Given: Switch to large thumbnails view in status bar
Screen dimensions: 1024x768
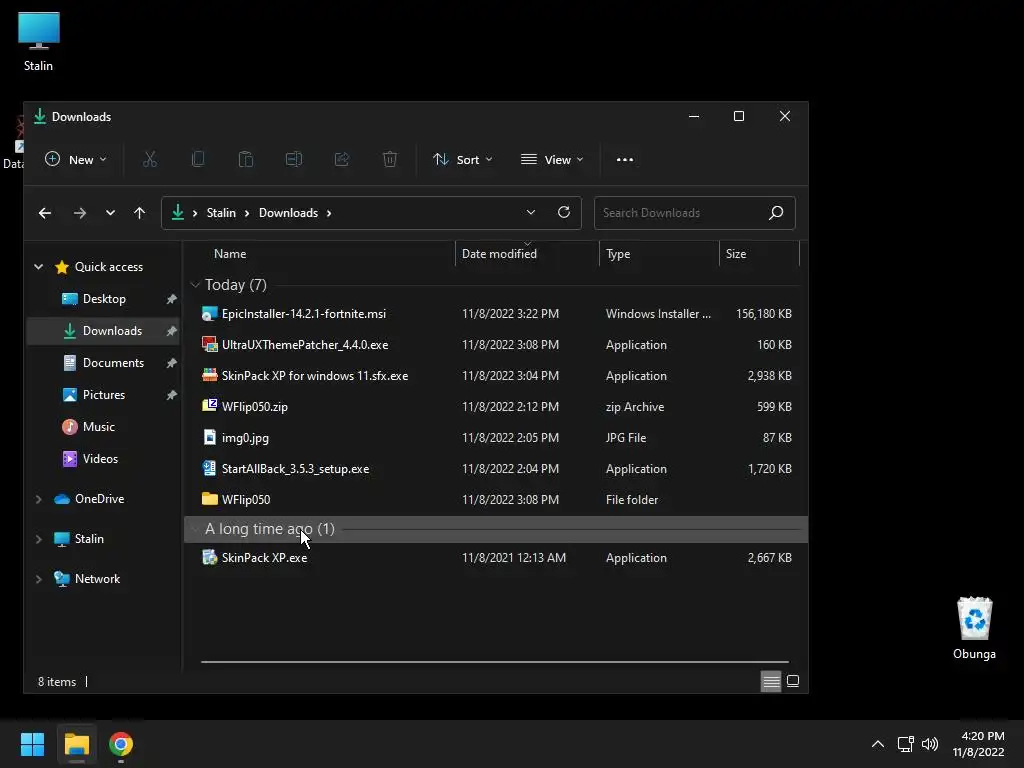Looking at the screenshot, I should coord(793,681).
